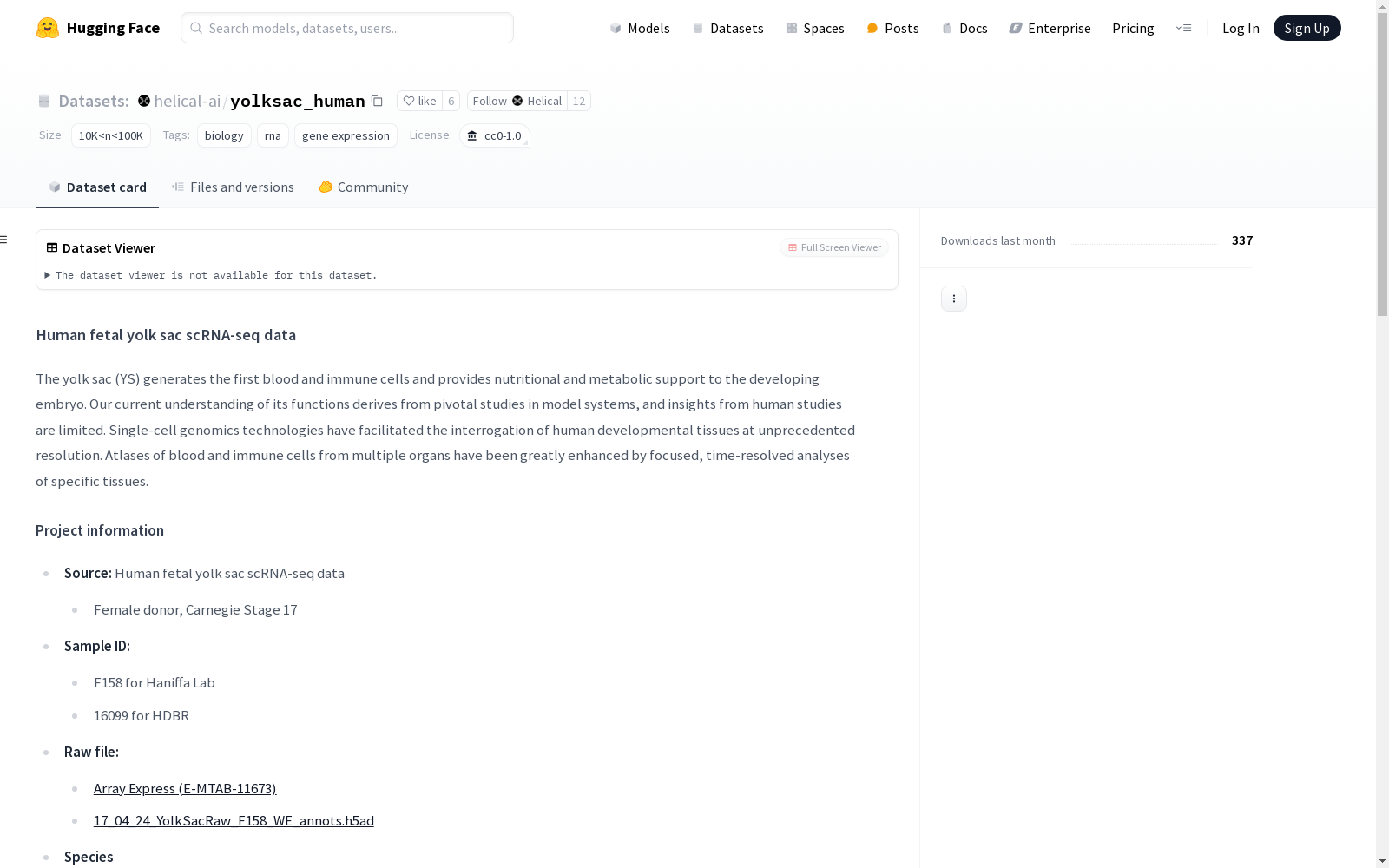Switch to Files and versions tab
This screenshot has width=1389, height=868.
point(233,187)
